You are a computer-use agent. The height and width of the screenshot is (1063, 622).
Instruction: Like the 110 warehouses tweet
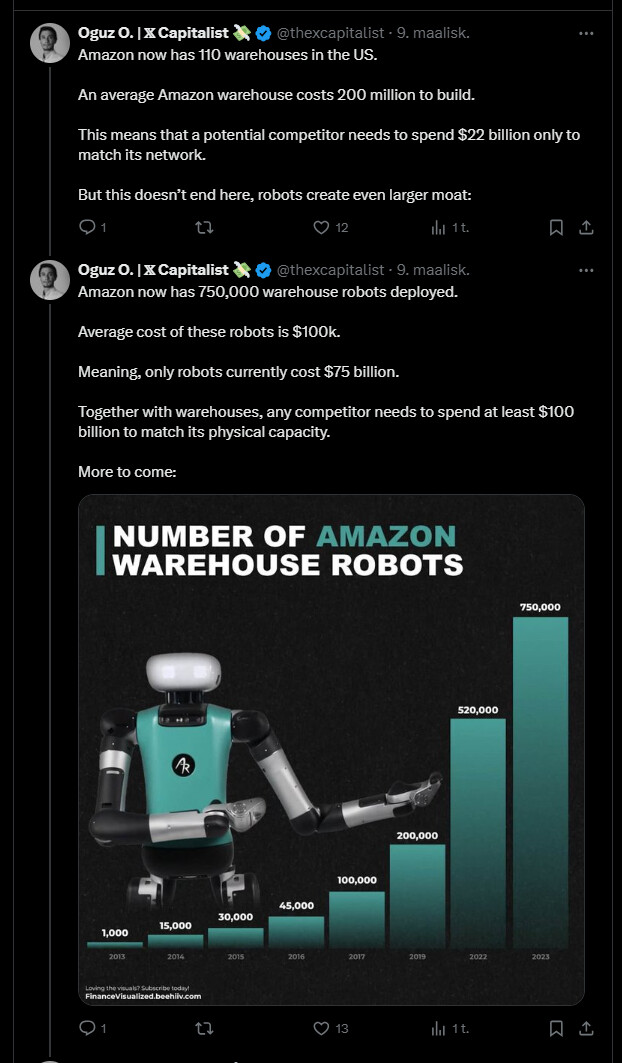coord(322,227)
